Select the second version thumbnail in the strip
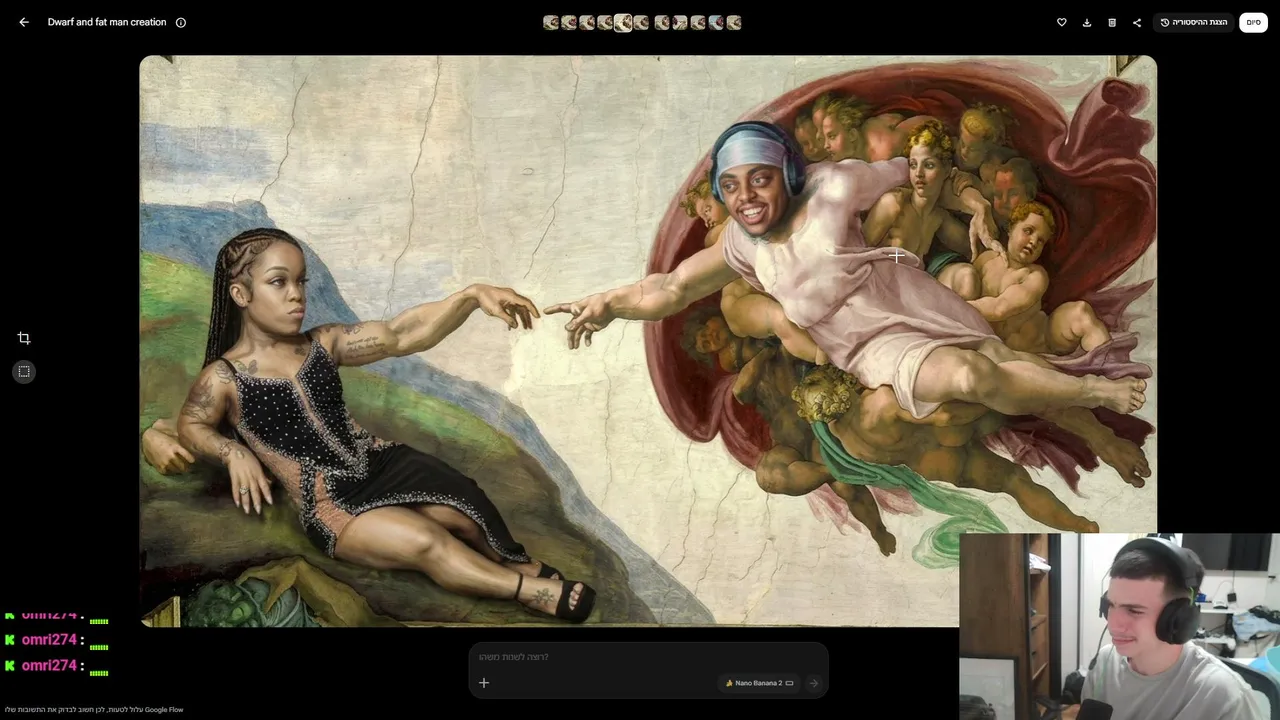Screen dimensions: 1280x720 [x=569, y=22]
